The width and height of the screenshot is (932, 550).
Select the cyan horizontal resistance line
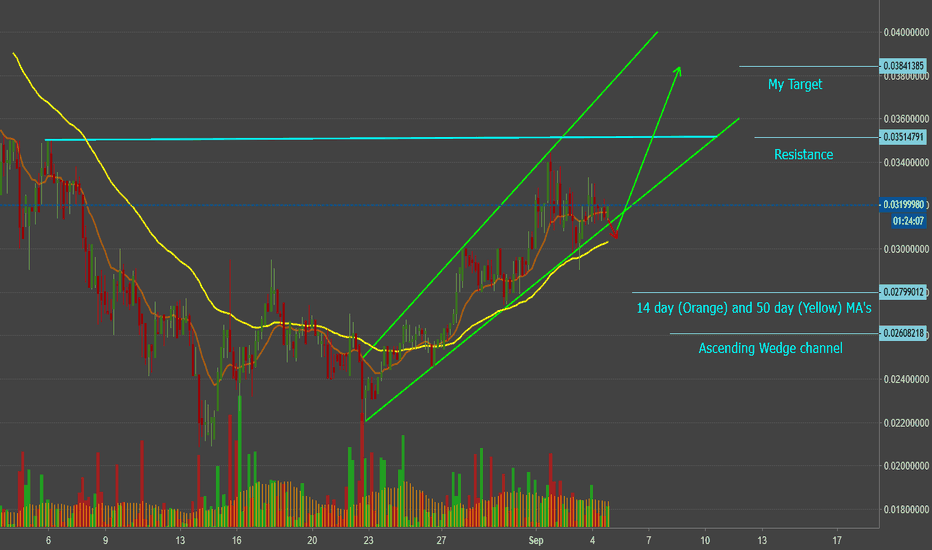(380, 139)
